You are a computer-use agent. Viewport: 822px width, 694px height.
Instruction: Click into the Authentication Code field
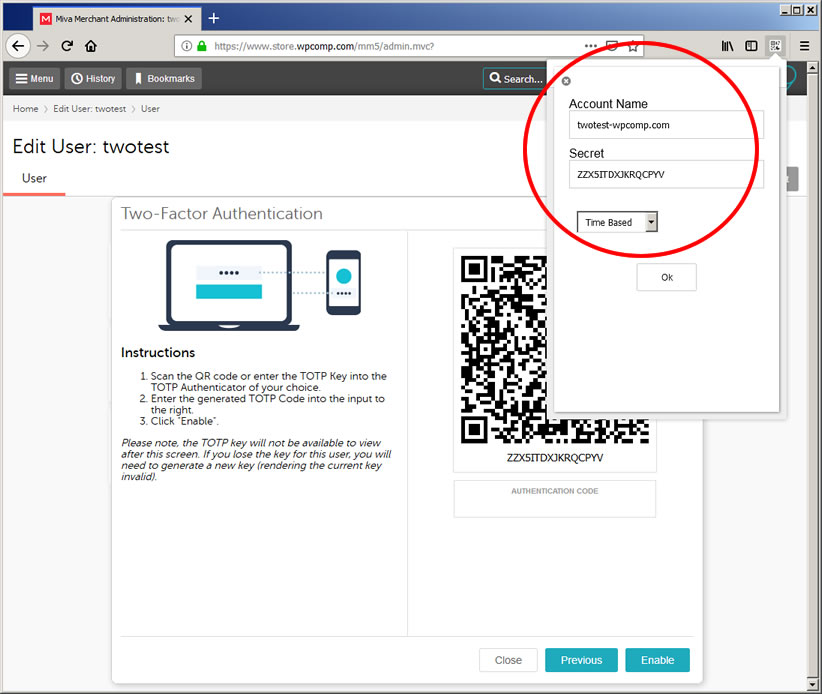(554, 505)
